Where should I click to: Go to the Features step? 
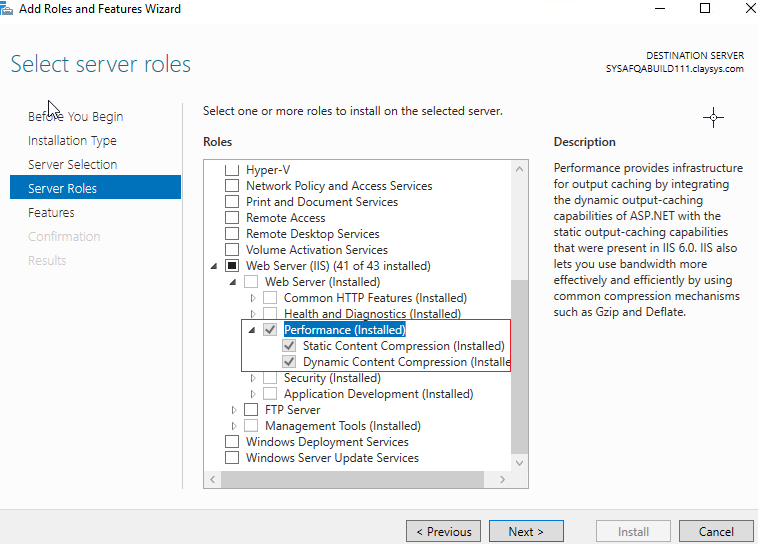pos(51,212)
